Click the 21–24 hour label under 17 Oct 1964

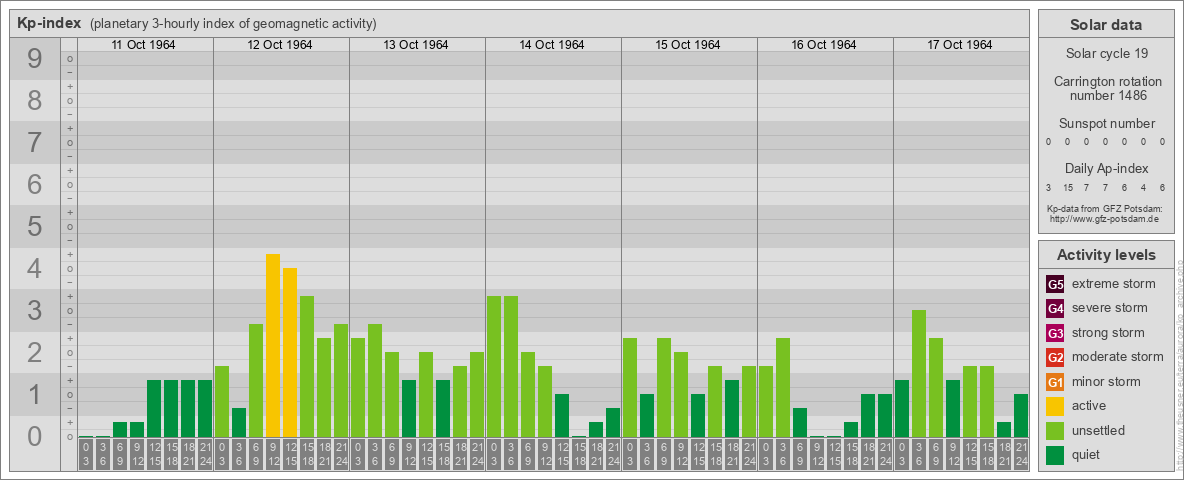click(1020, 455)
